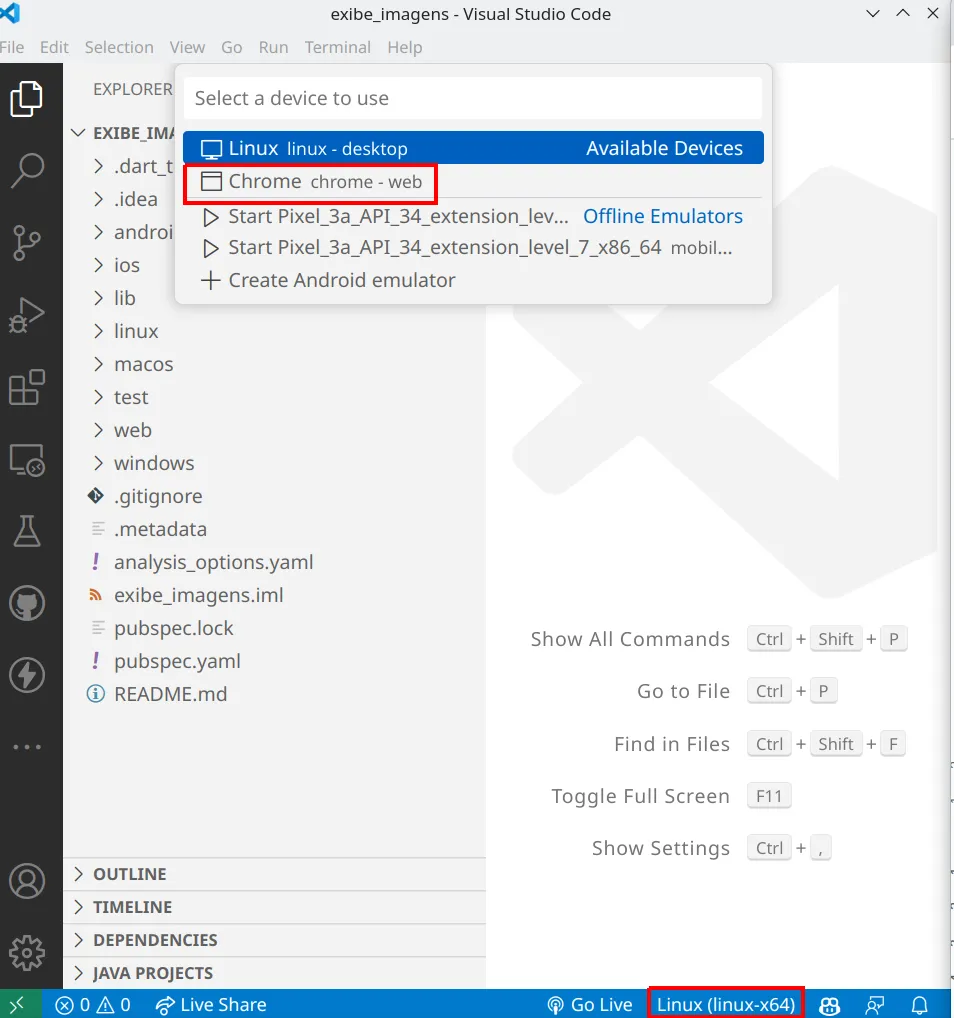Open the Explorer view in activity bar
954x1018 pixels.
[27, 99]
